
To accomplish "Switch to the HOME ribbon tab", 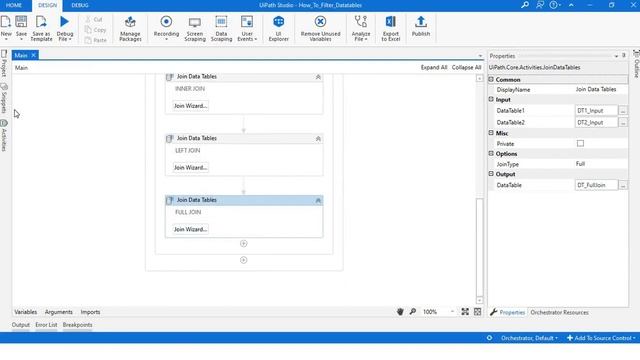I will [14, 5].
